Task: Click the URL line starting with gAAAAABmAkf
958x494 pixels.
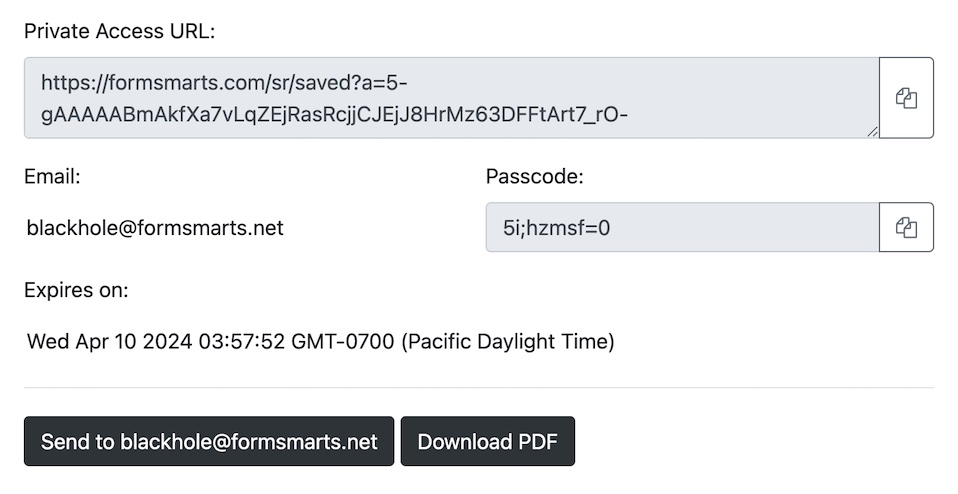Action: click(x=334, y=114)
